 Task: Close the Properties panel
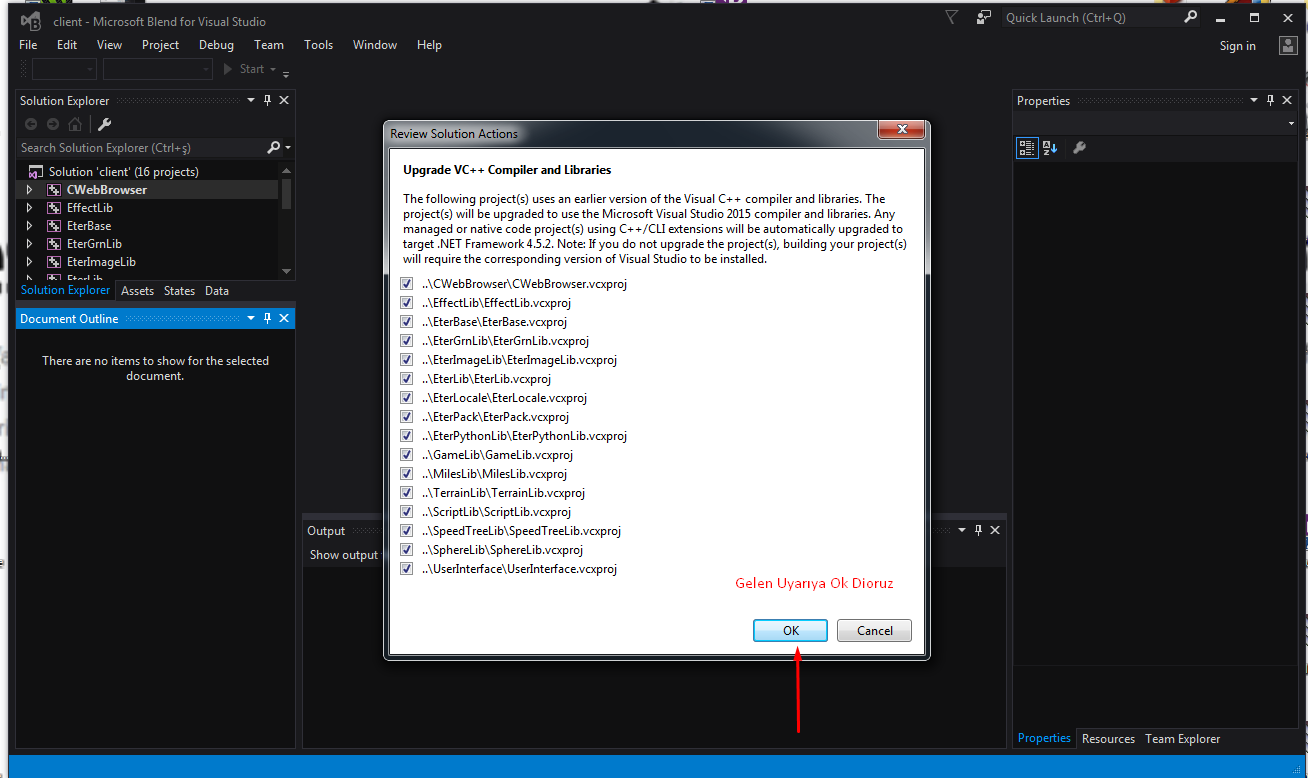pyautogui.click(x=1288, y=100)
